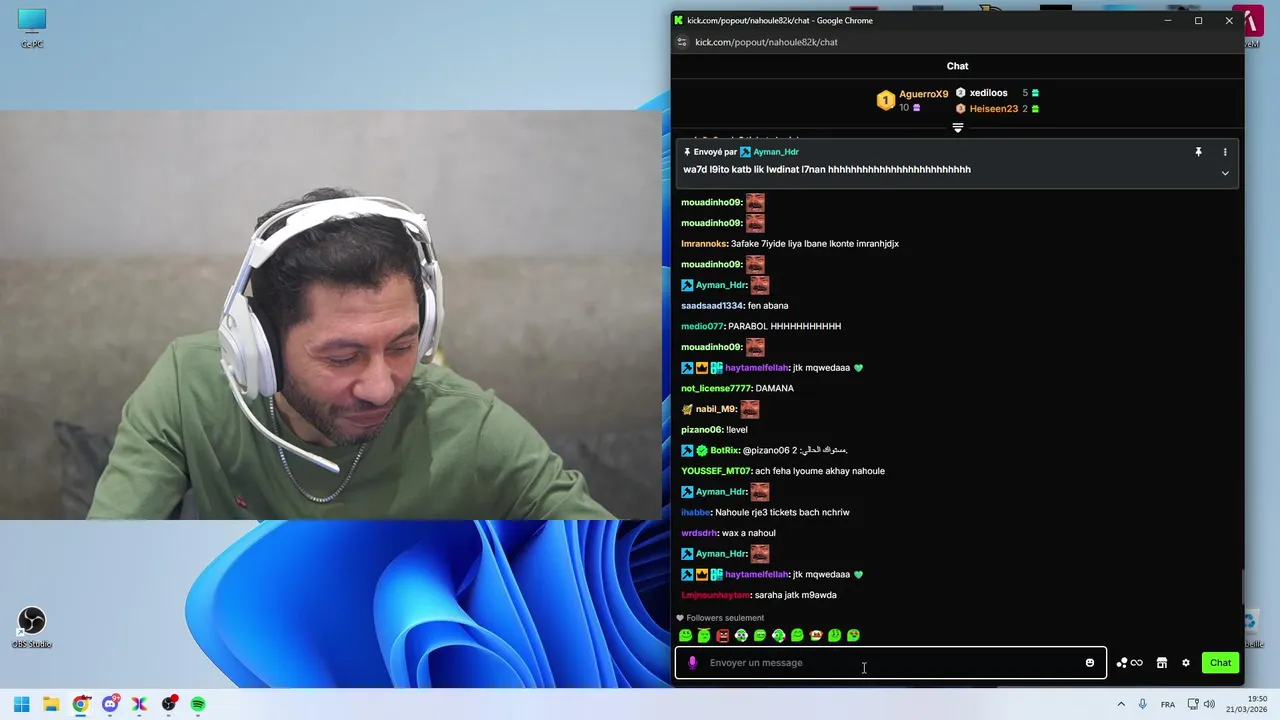Click Chrome site info icon in address bar

tap(682, 42)
